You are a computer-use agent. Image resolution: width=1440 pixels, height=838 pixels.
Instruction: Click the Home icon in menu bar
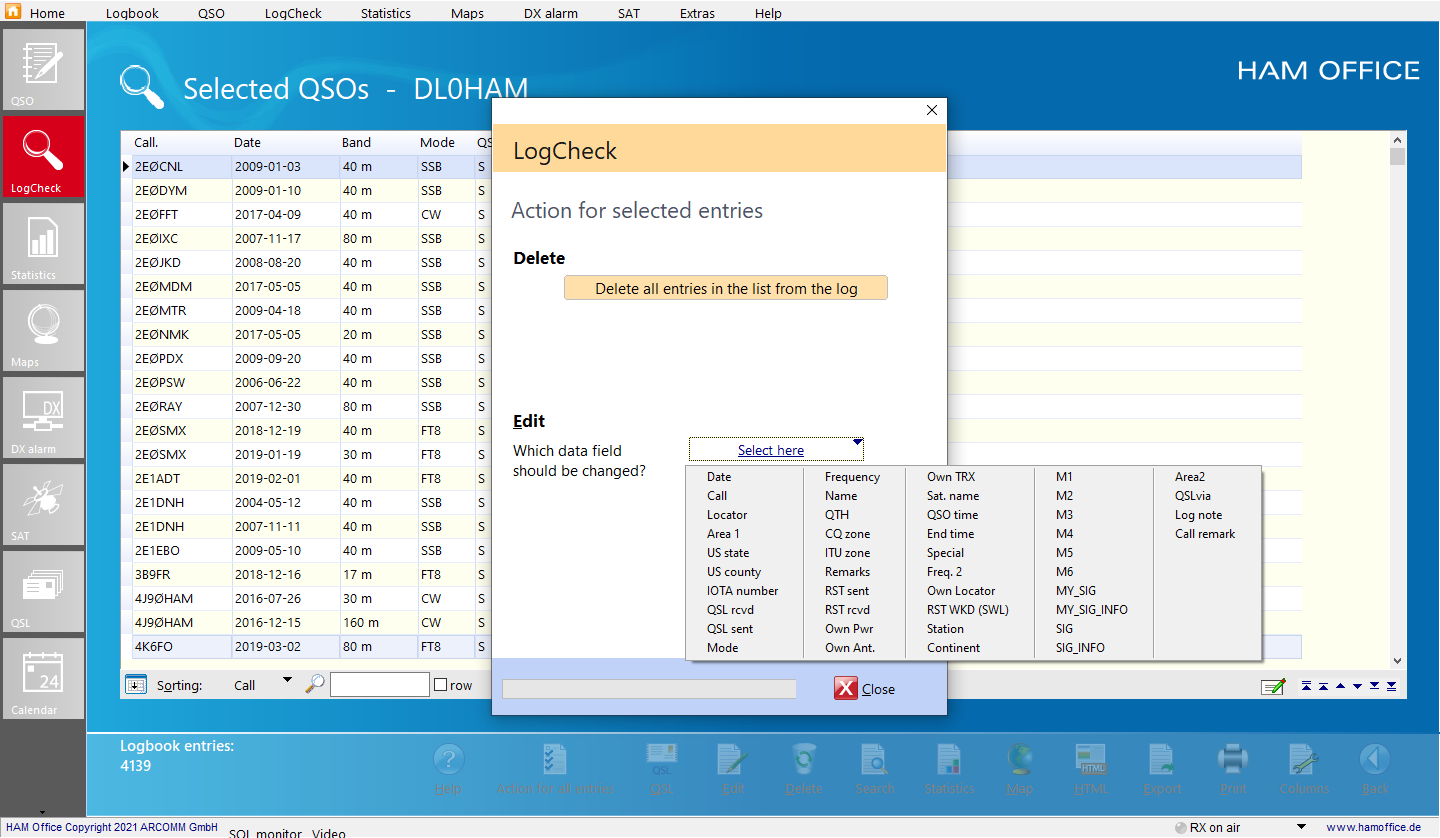click(x=13, y=12)
